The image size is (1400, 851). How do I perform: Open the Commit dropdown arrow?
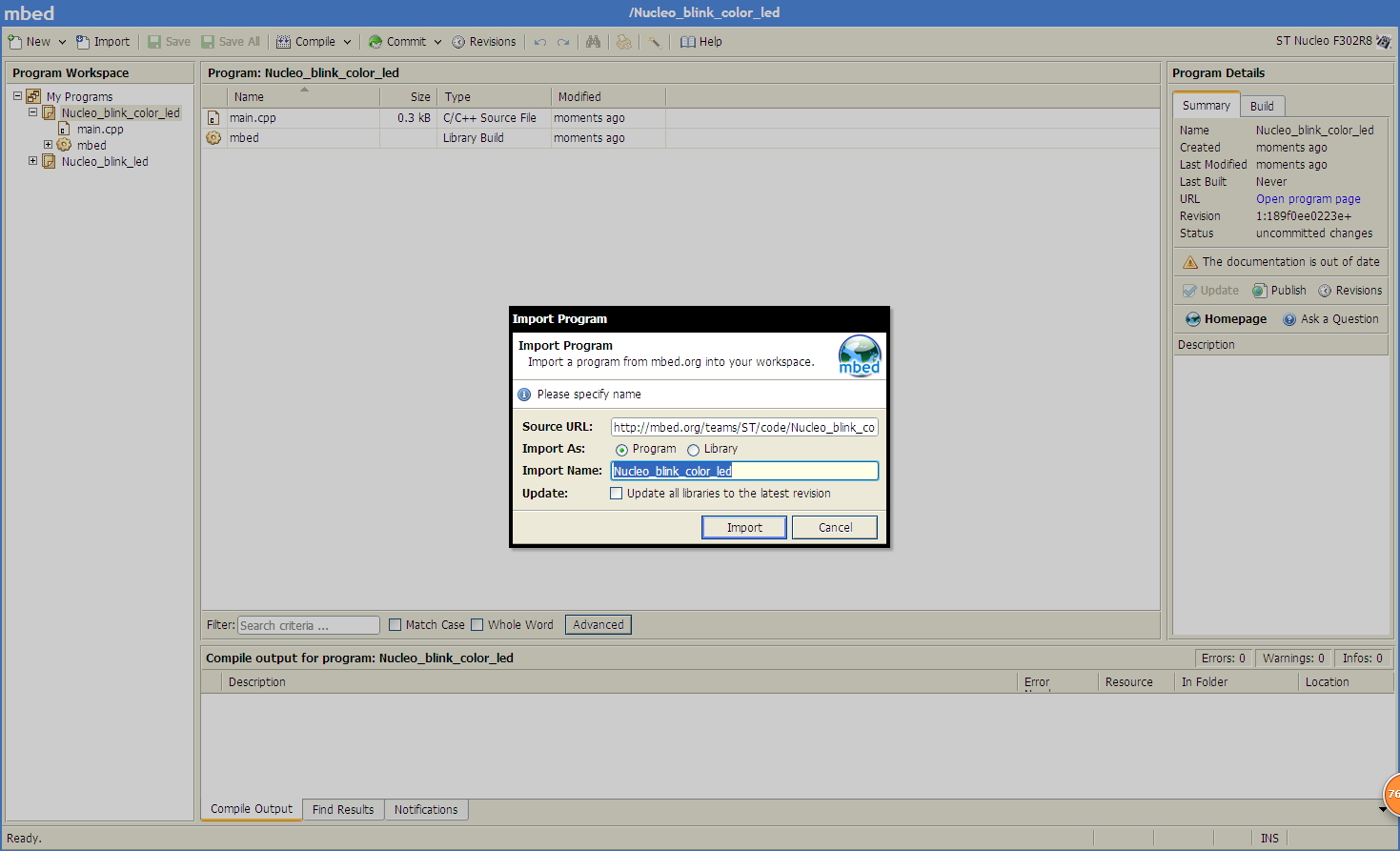438,42
